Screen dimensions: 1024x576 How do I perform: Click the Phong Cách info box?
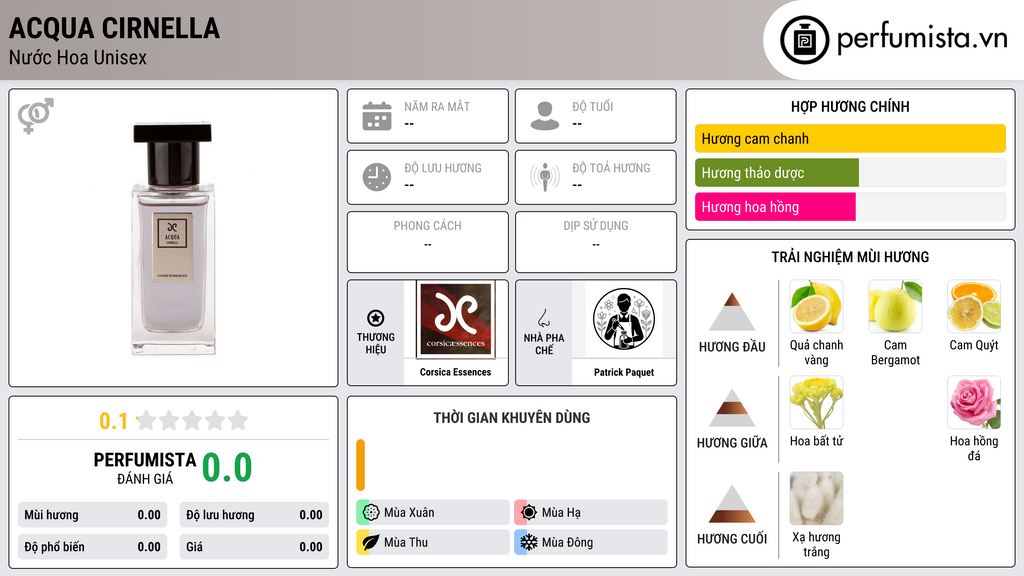click(428, 242)
